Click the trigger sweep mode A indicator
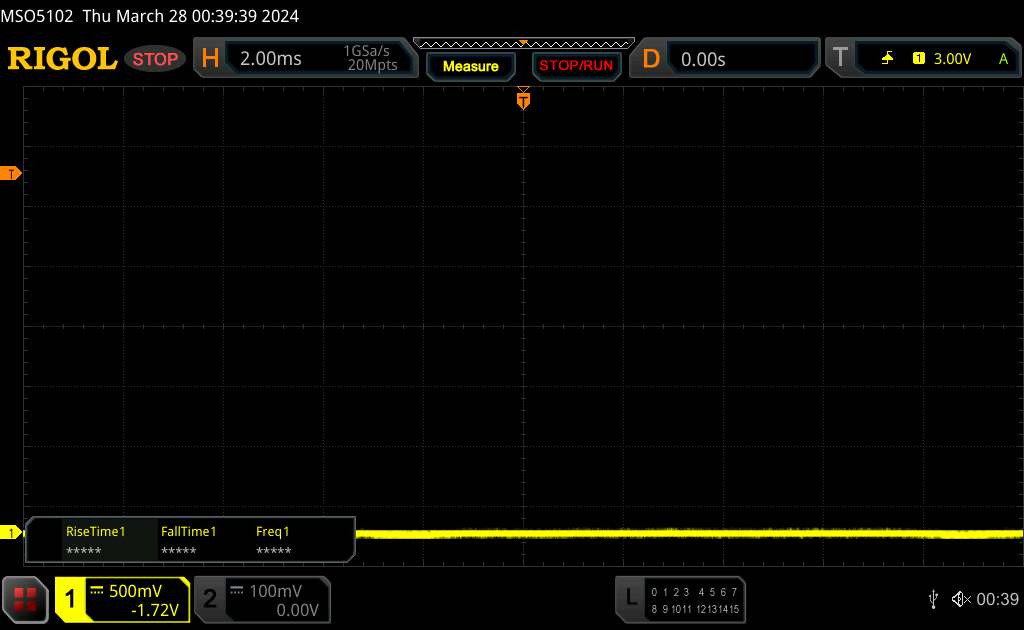This screenshot has height=630, width=1024. [x=1003, y=59]
